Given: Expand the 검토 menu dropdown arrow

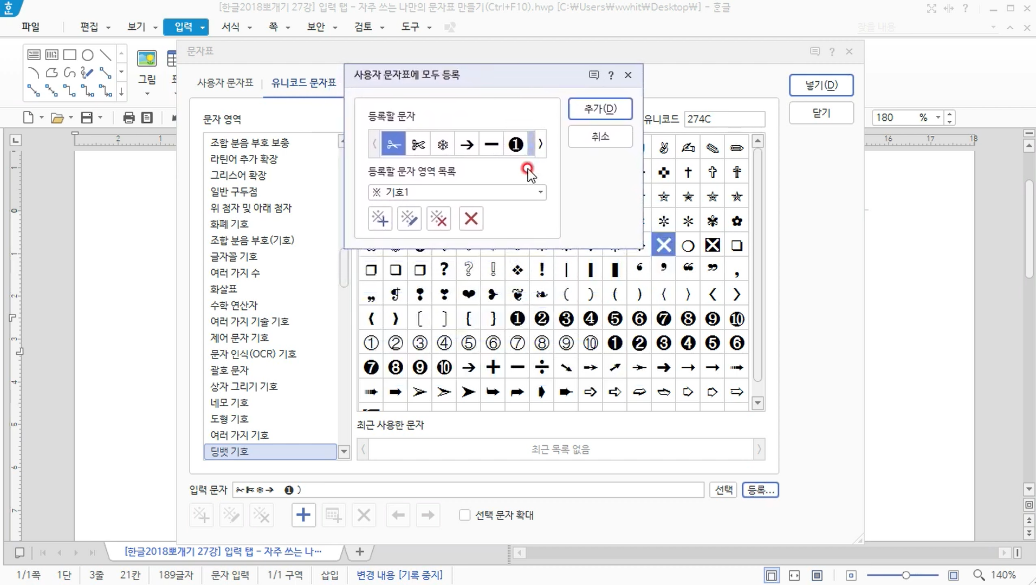Looking at the screenshot, I should [x=382, y=28].
